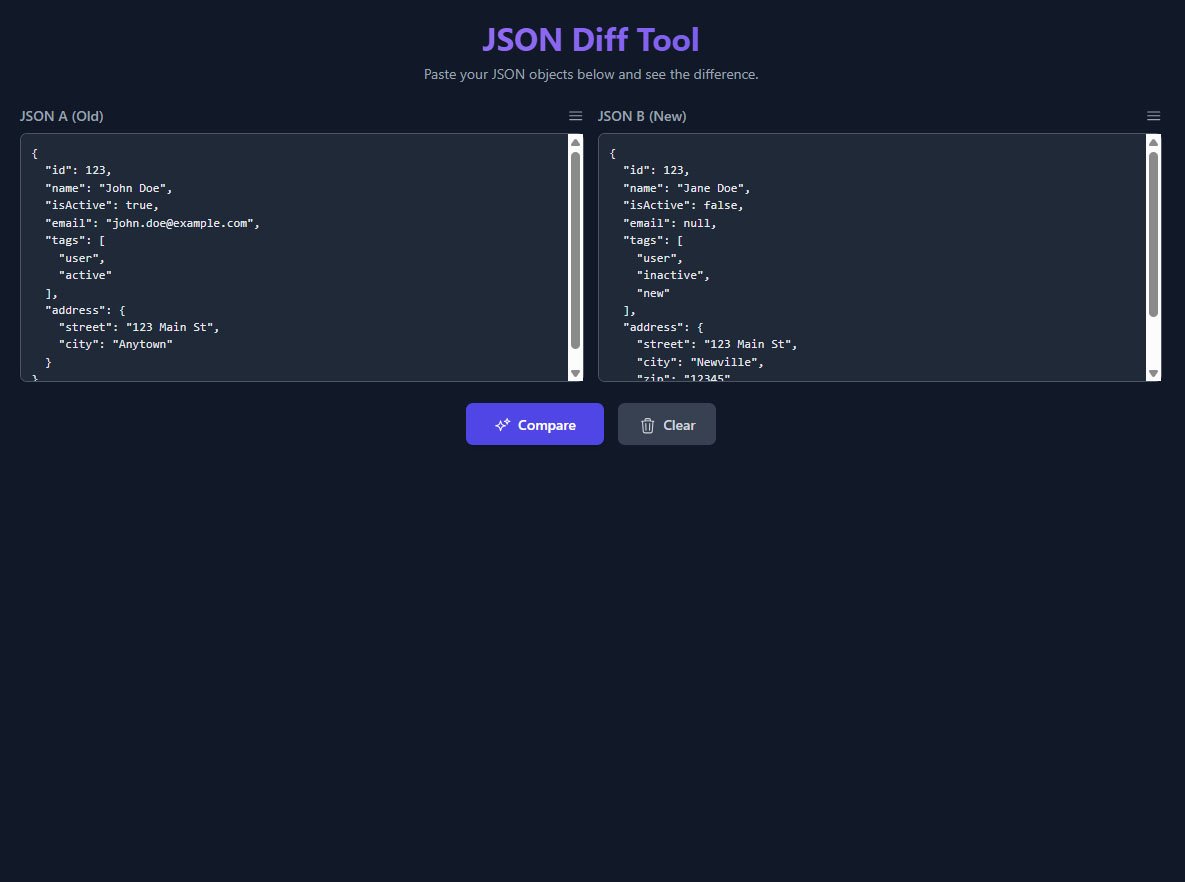Click the JSON A scrollbar down arrow
The height and width of the screenshot is (882, 1185).
[575, 373]
